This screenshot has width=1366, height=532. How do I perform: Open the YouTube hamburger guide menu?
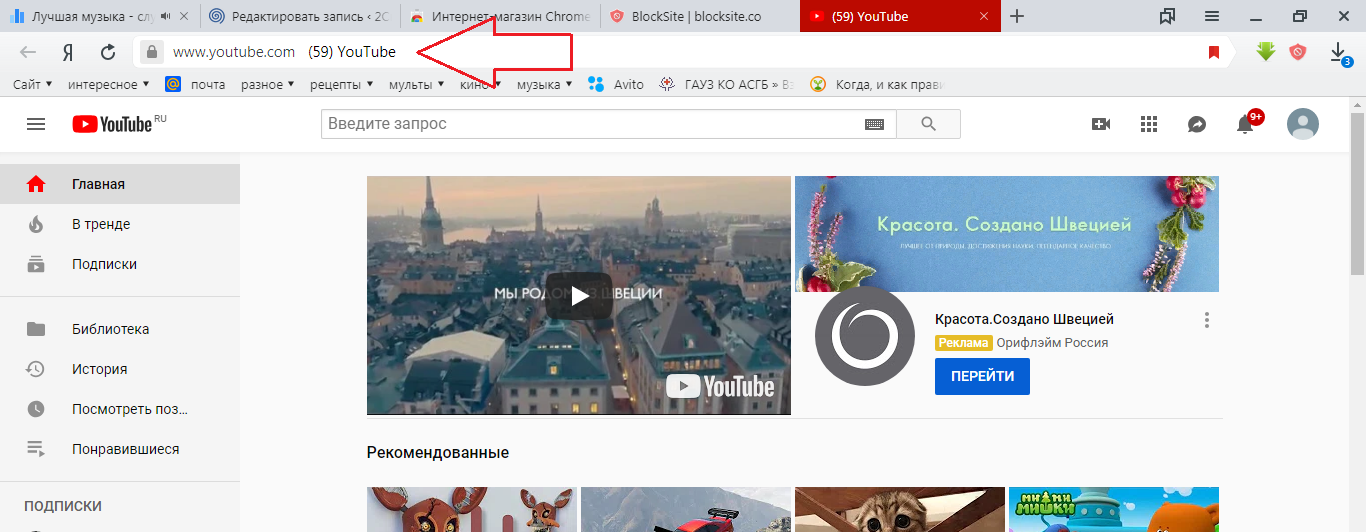(36, 124)
